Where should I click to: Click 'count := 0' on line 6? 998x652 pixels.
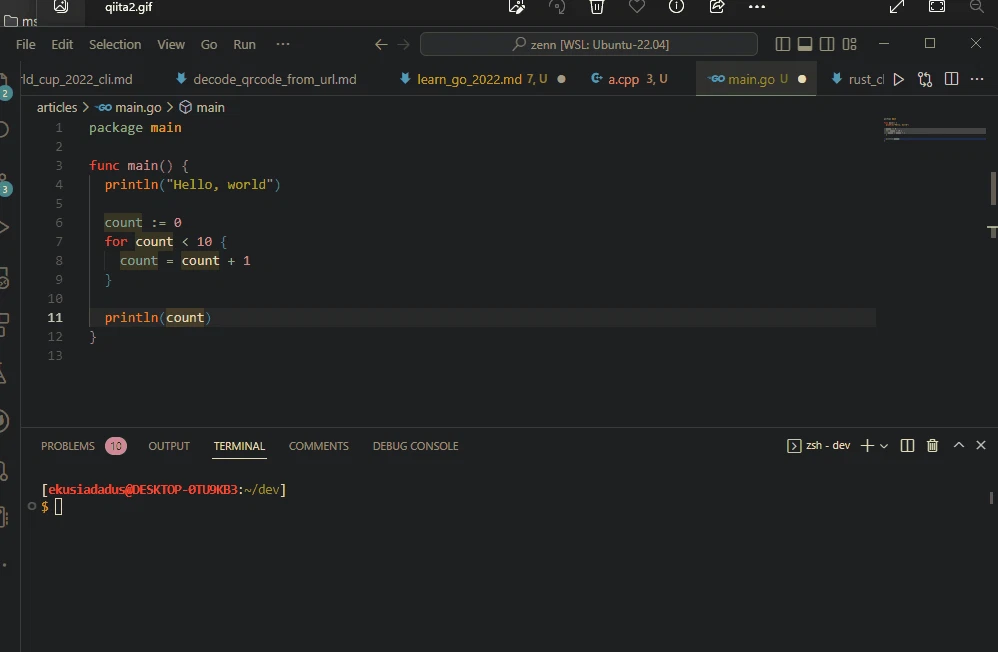[143, 223]
